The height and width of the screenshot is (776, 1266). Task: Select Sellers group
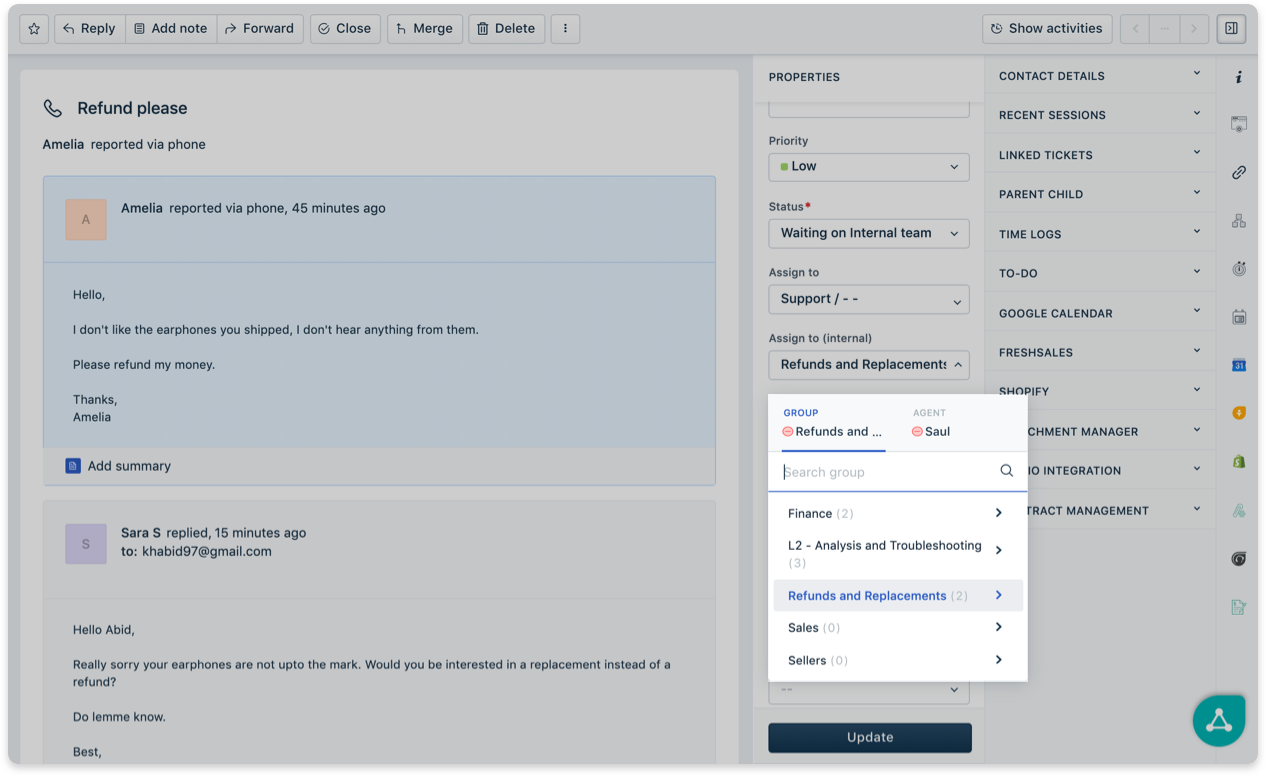point(898,660)
